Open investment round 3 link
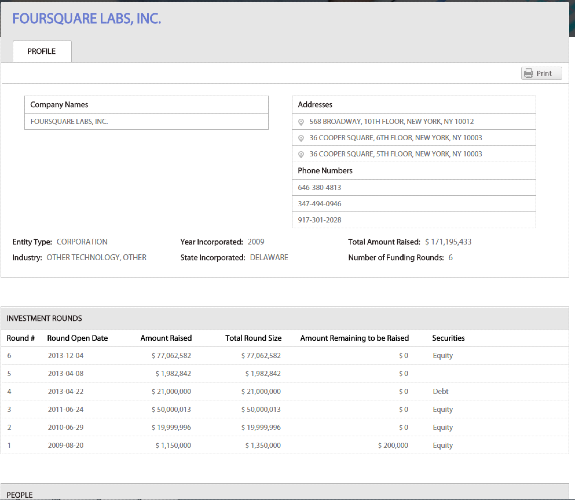This screenshot has width=575, height=500. (9, 409)
